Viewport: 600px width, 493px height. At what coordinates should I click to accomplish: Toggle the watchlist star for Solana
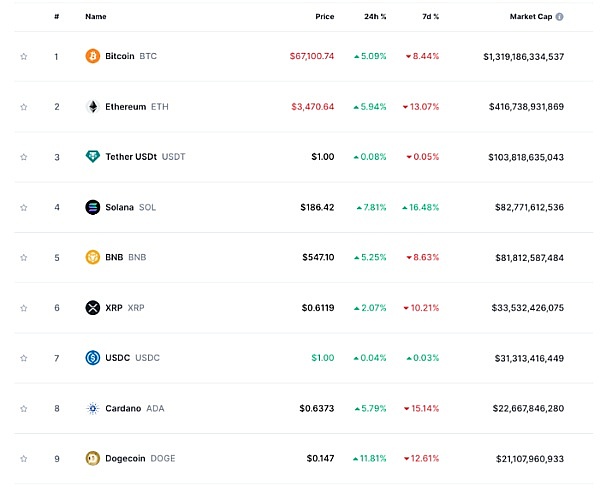(24, 208)
